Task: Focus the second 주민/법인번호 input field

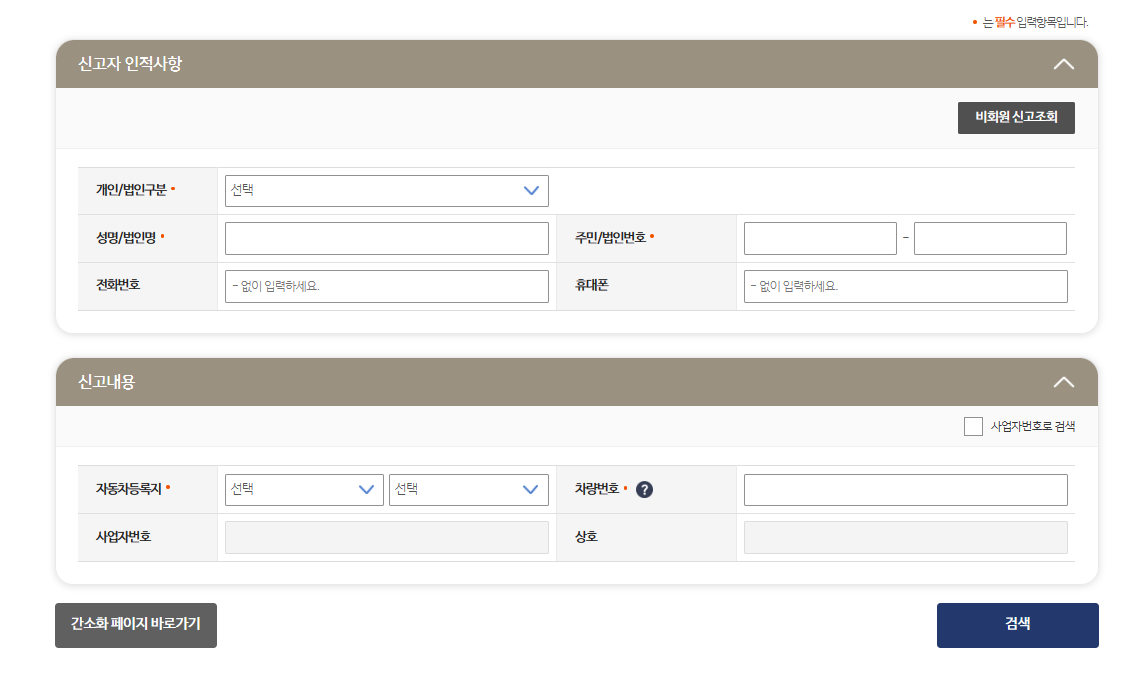Action: 990,238
